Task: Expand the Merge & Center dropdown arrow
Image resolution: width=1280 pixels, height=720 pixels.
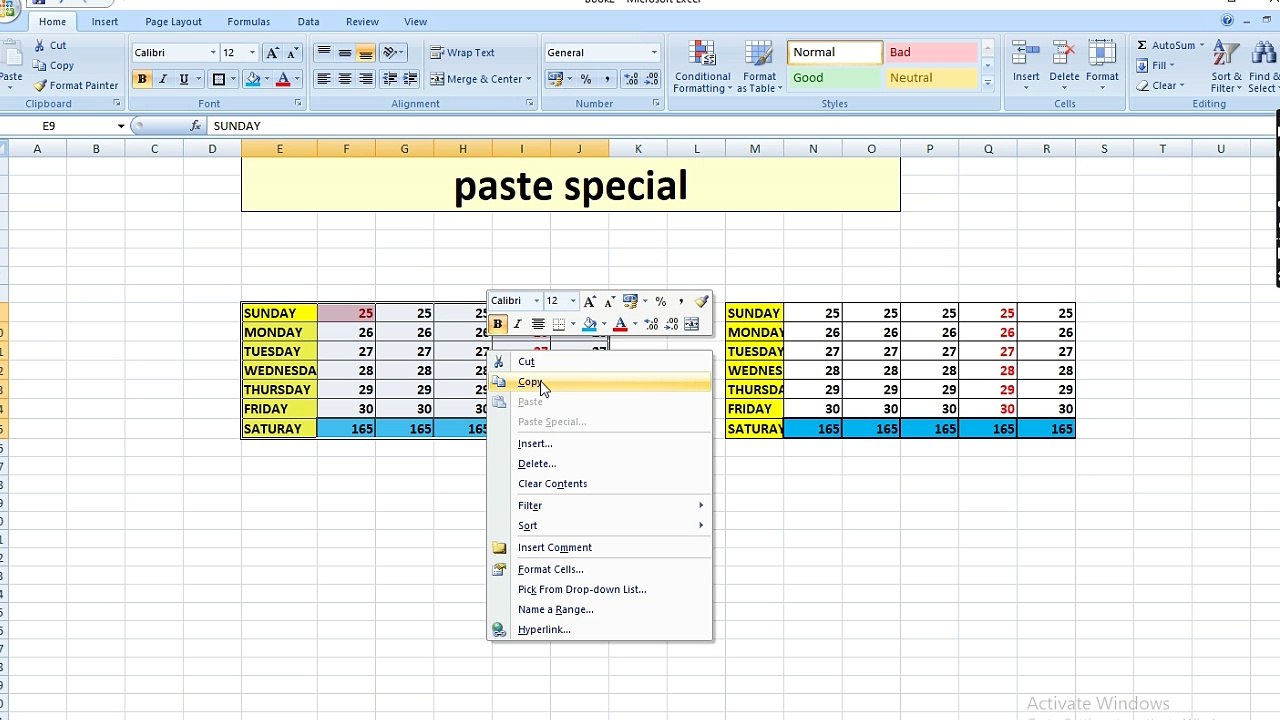Action: [528, 79]
